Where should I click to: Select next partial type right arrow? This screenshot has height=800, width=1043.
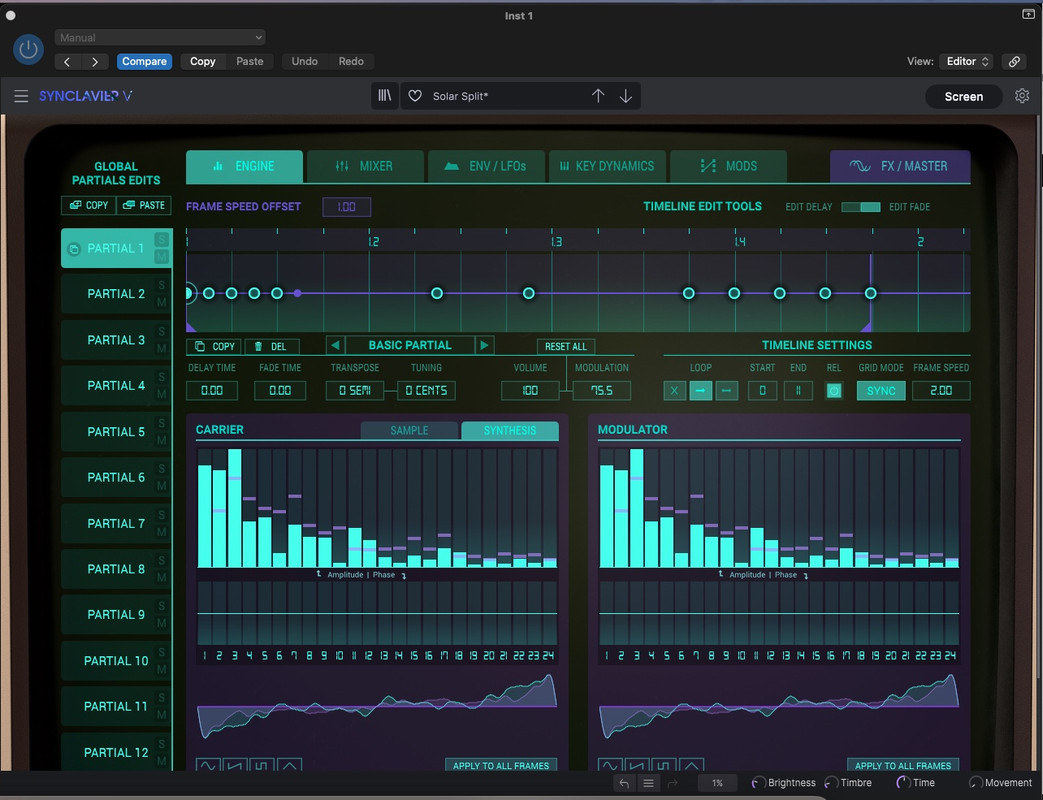484,345
